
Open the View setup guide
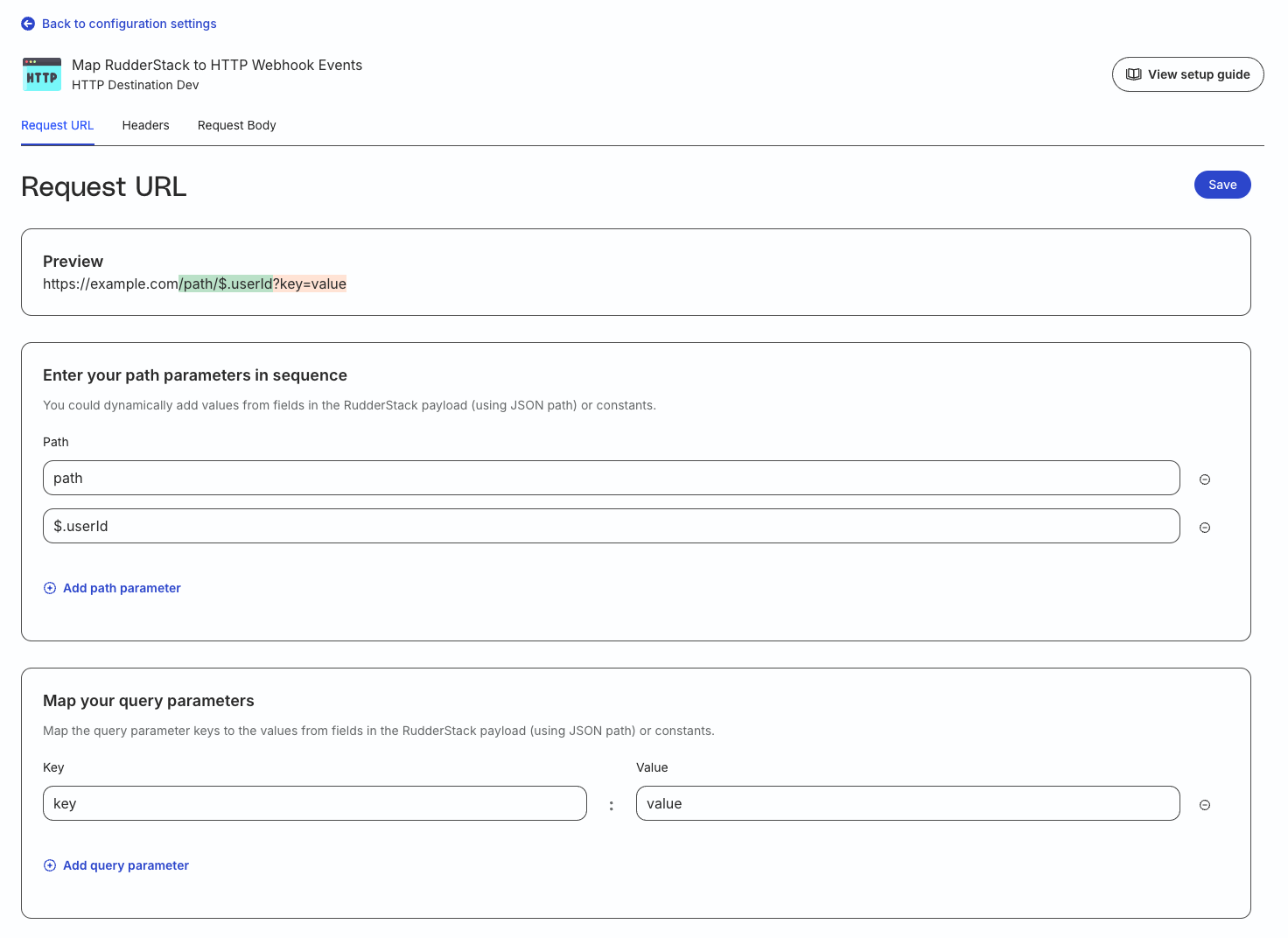tap(1188, 74)
